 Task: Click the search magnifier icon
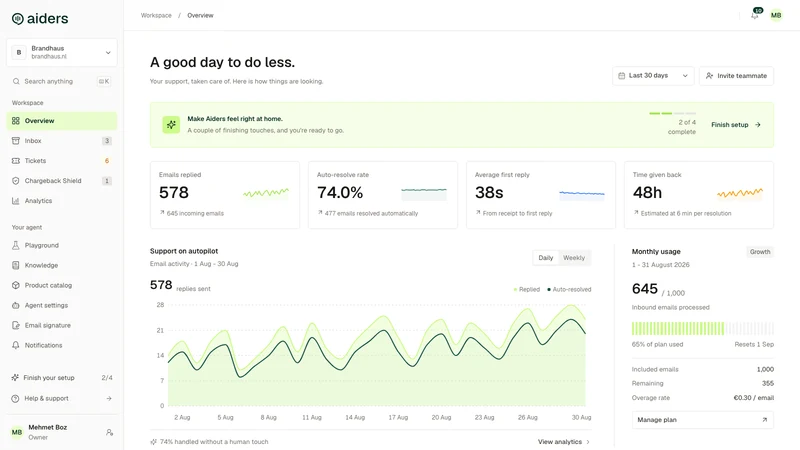point(16,81)
